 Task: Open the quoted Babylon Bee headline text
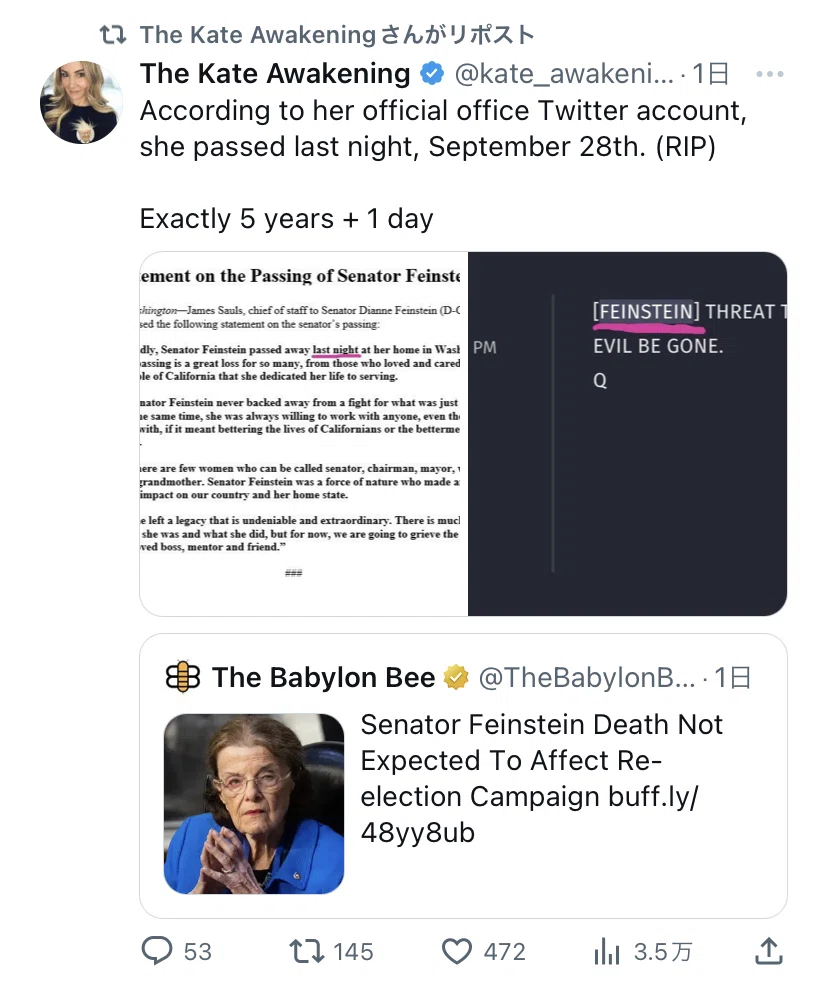tap(542, 778)
